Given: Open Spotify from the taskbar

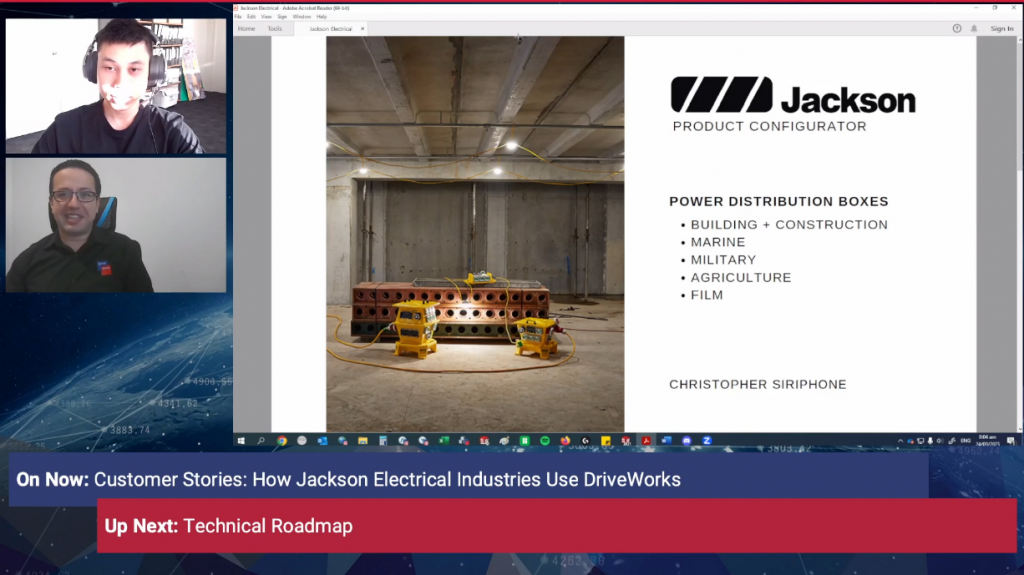Looking at the screenshot, I should (545, 441).
